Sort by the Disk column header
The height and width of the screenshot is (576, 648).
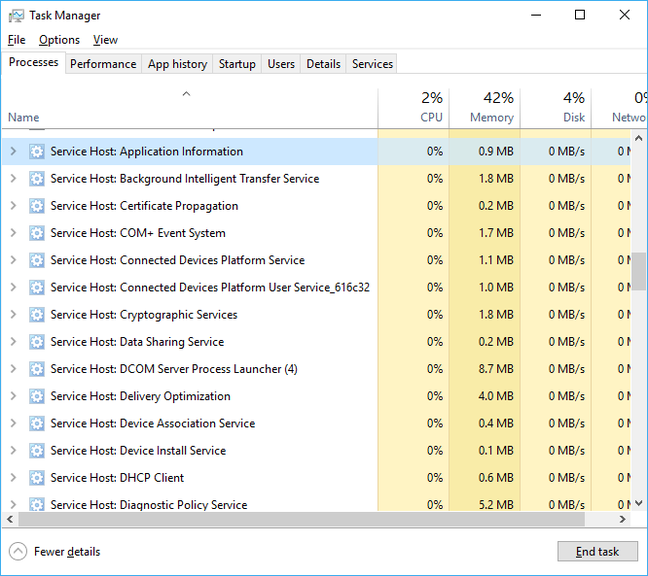point(556,108)
